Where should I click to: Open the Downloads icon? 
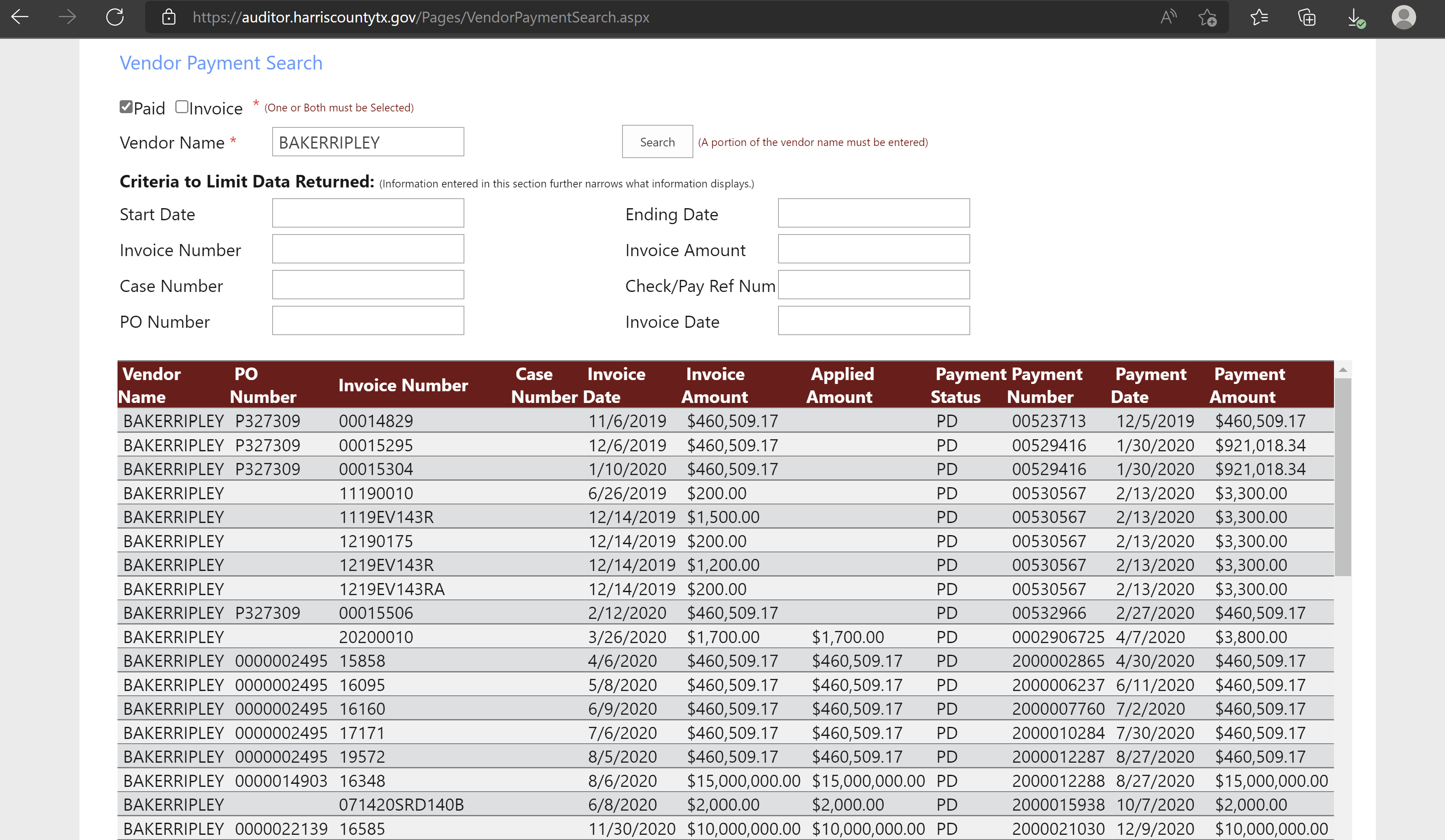1356,17
